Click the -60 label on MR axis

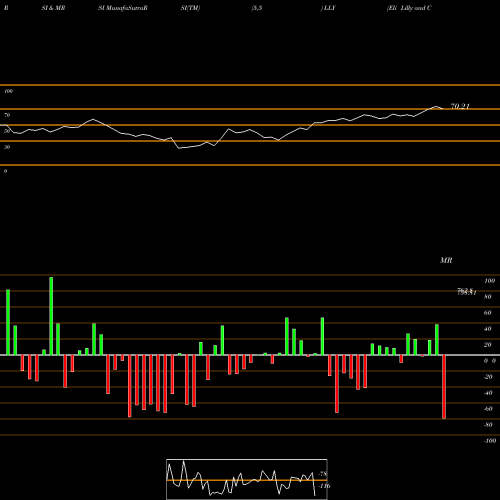pyautogui.click(x=488, y=409)
